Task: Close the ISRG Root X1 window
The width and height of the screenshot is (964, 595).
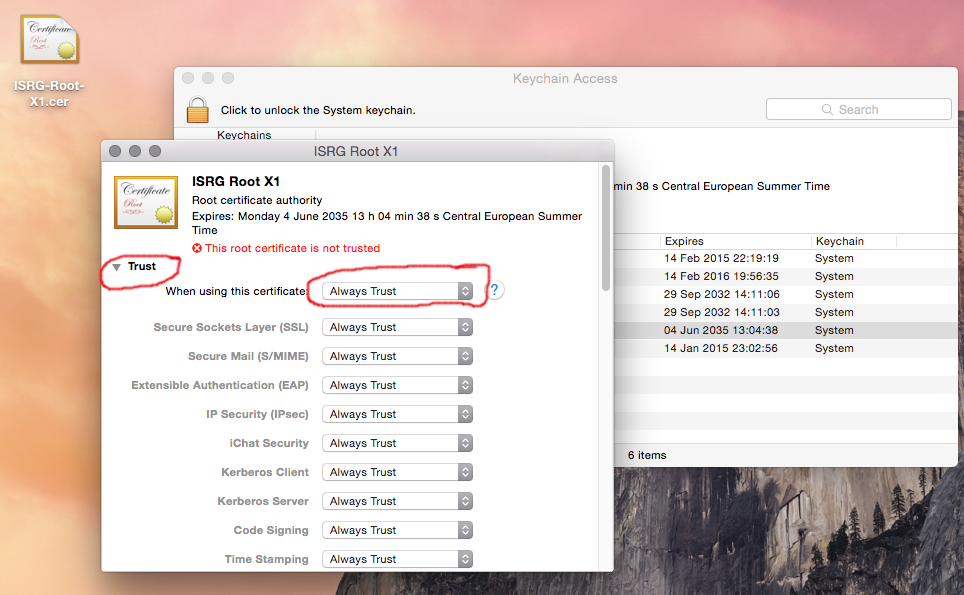Action: coord(115,151)
